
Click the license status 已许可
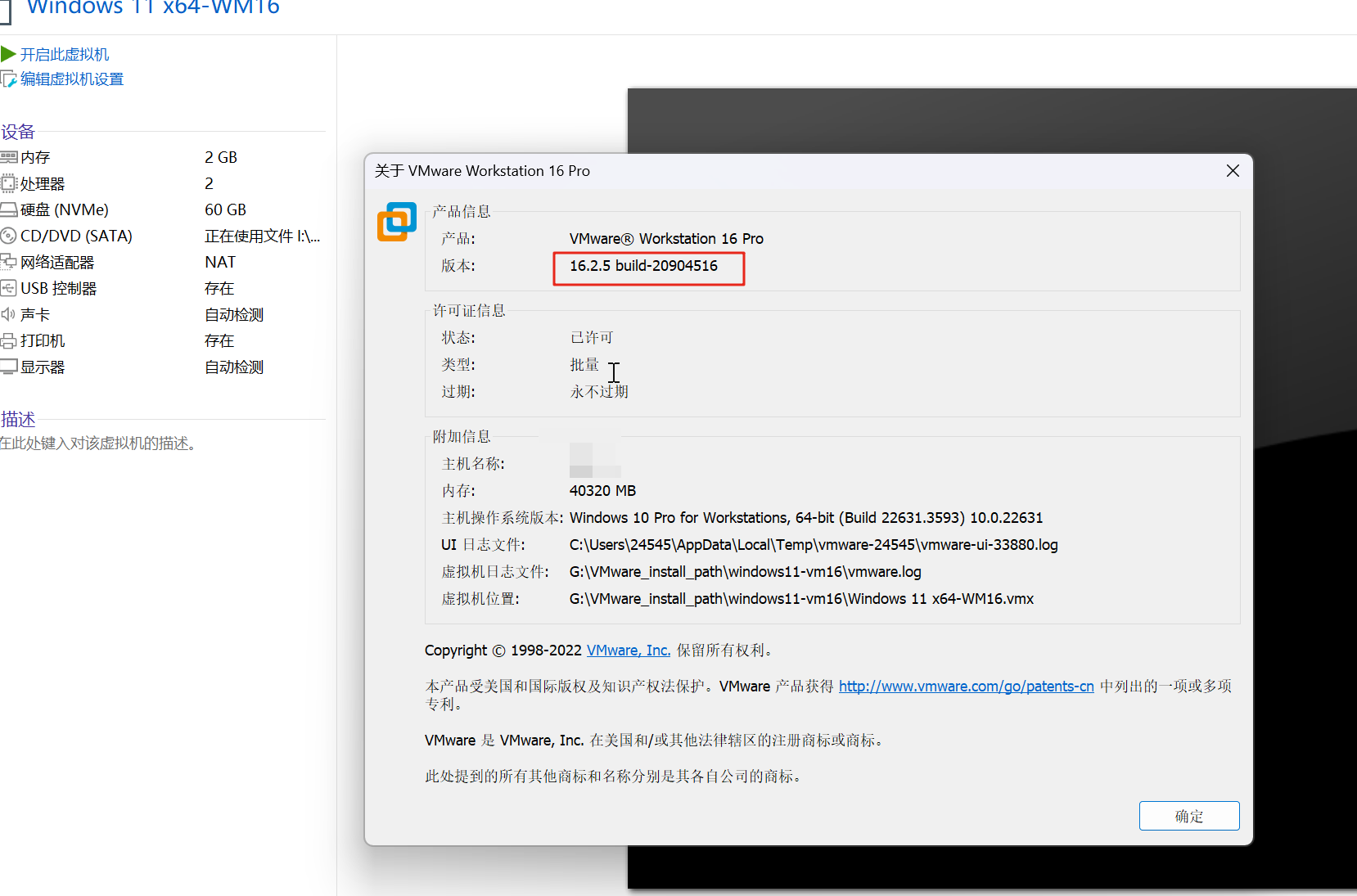pyautogui.click(x=592, y=338)
